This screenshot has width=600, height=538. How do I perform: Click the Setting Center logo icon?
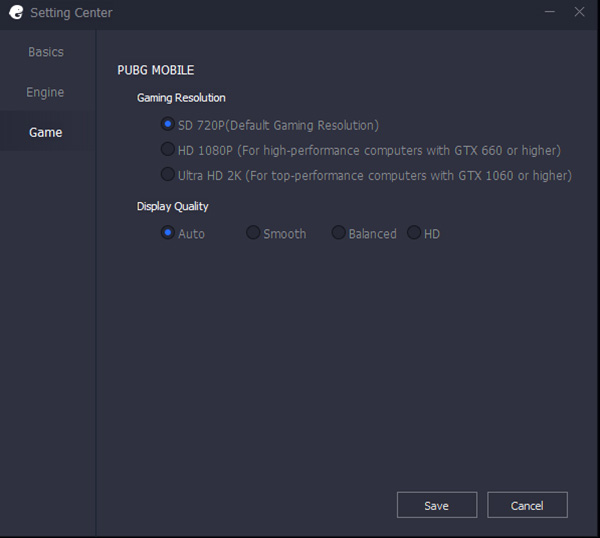click(16, 12)
